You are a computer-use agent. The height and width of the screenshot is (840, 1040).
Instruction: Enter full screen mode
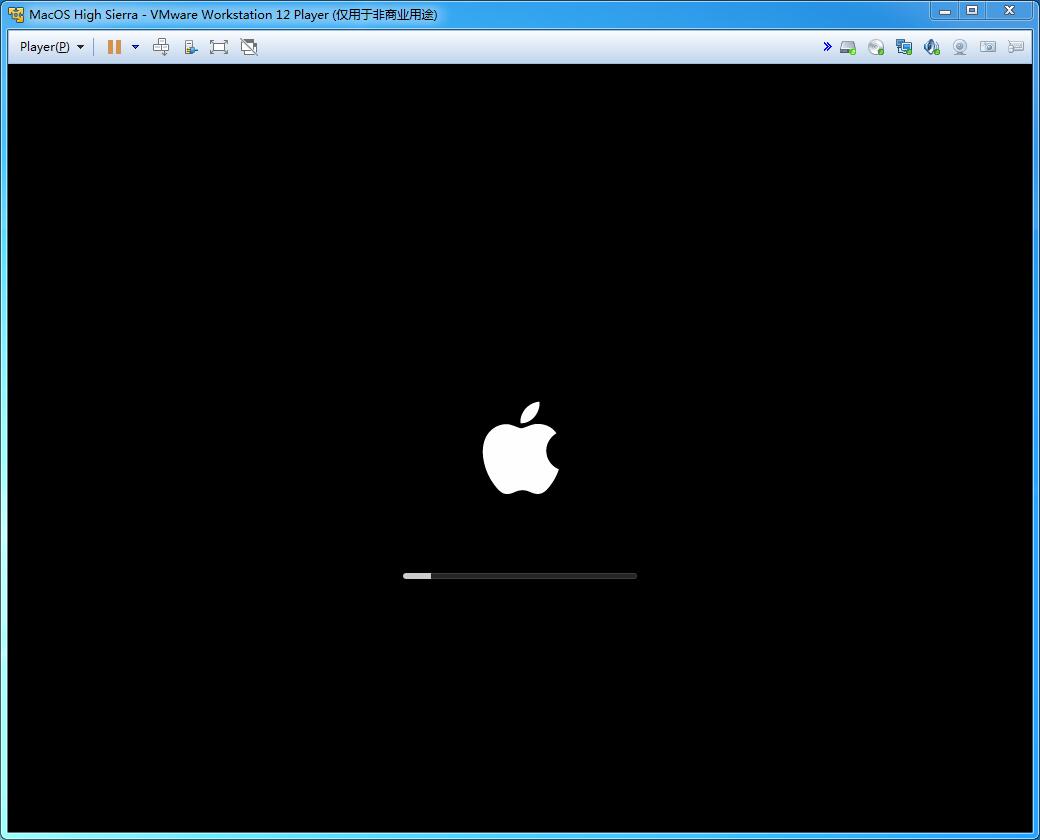[219, 46]
